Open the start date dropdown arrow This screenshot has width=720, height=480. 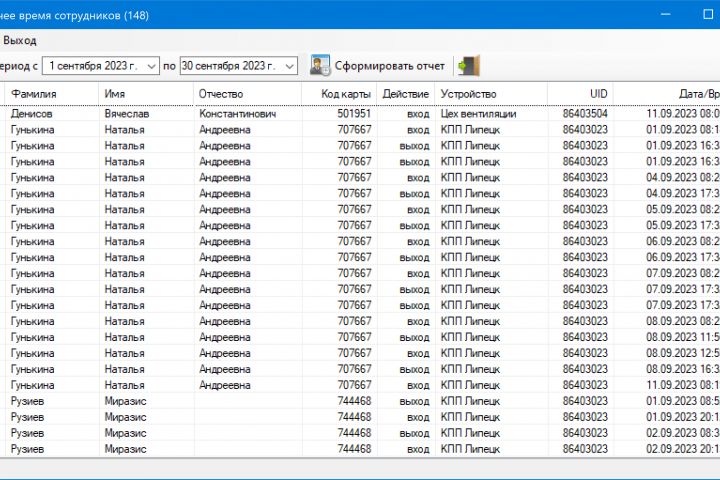click(x=152, y=66)
